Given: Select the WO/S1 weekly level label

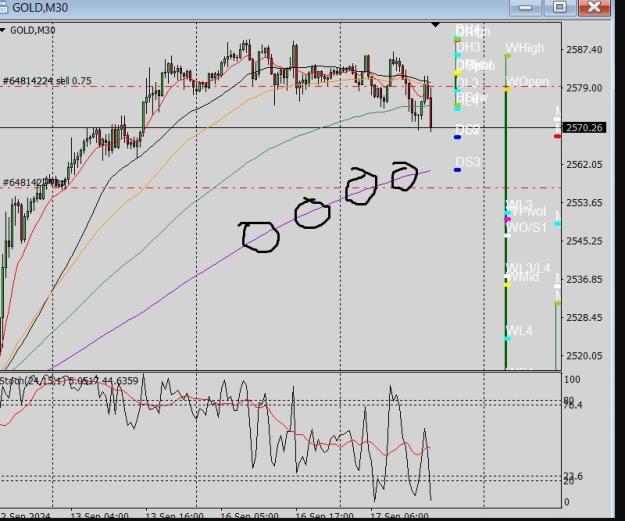Looking at the screenshot, I should point(526,228).
